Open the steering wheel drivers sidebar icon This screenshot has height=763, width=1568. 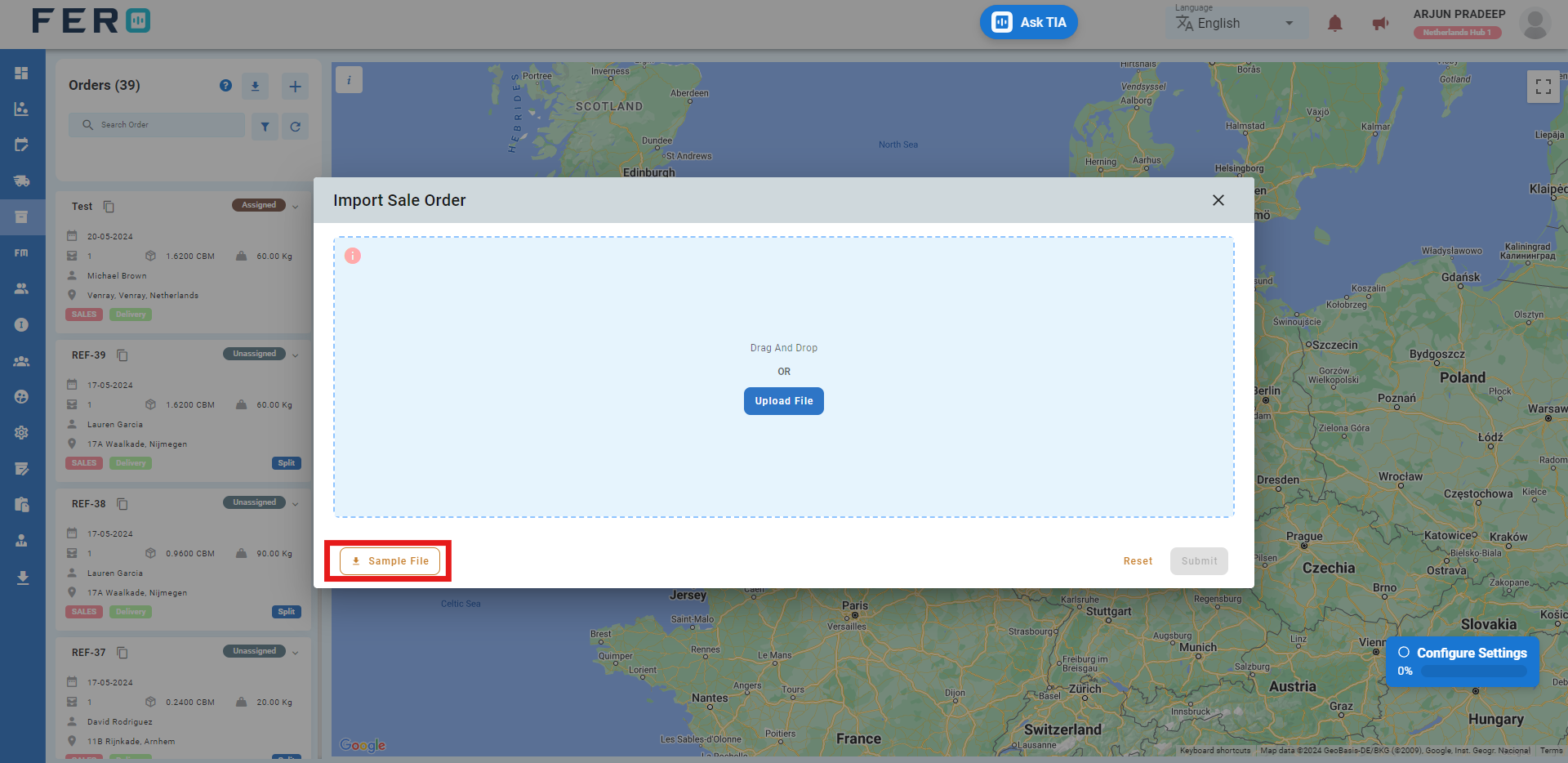pos(22,396)
